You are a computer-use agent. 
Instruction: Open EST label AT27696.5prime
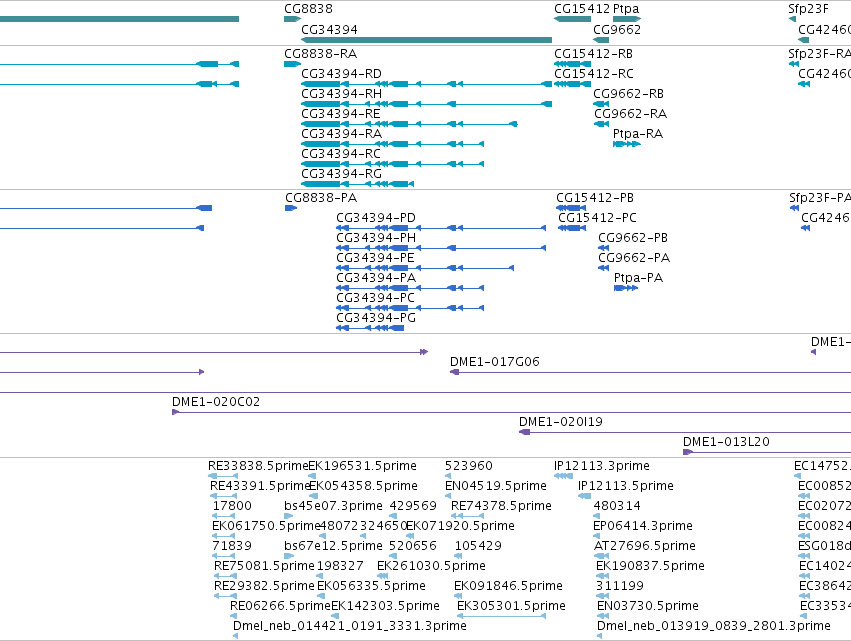645,547
